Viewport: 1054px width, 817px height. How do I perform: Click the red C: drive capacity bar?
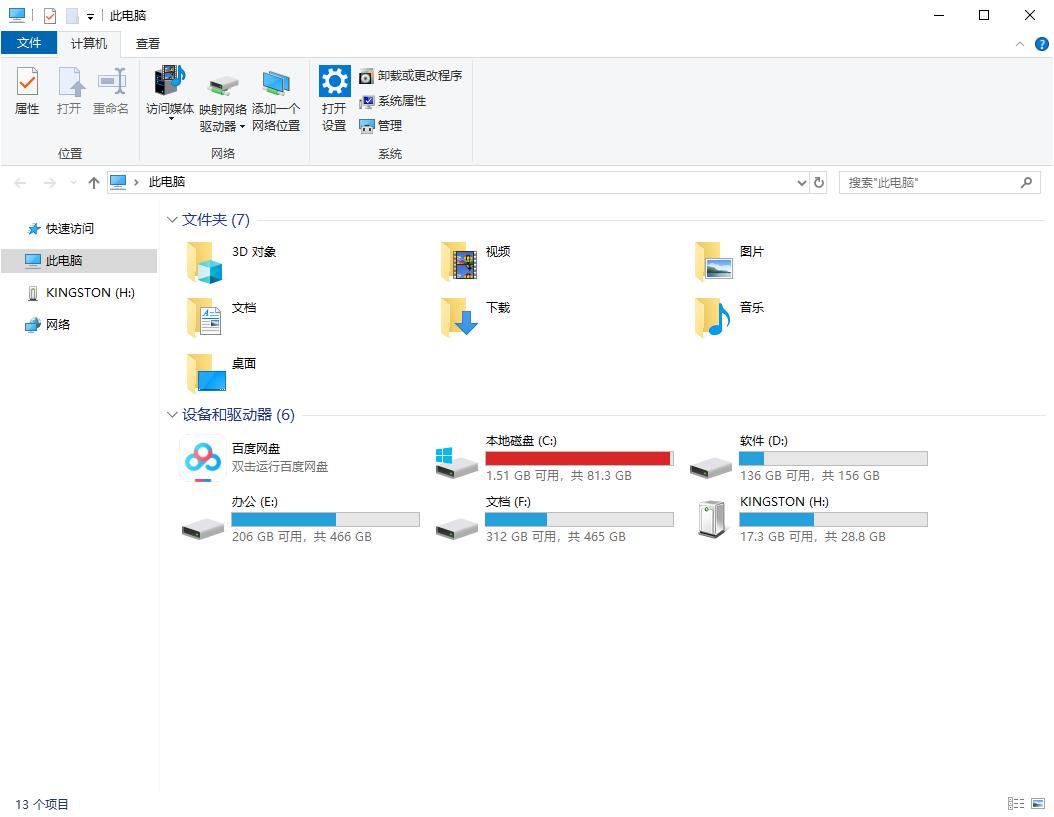578,458
